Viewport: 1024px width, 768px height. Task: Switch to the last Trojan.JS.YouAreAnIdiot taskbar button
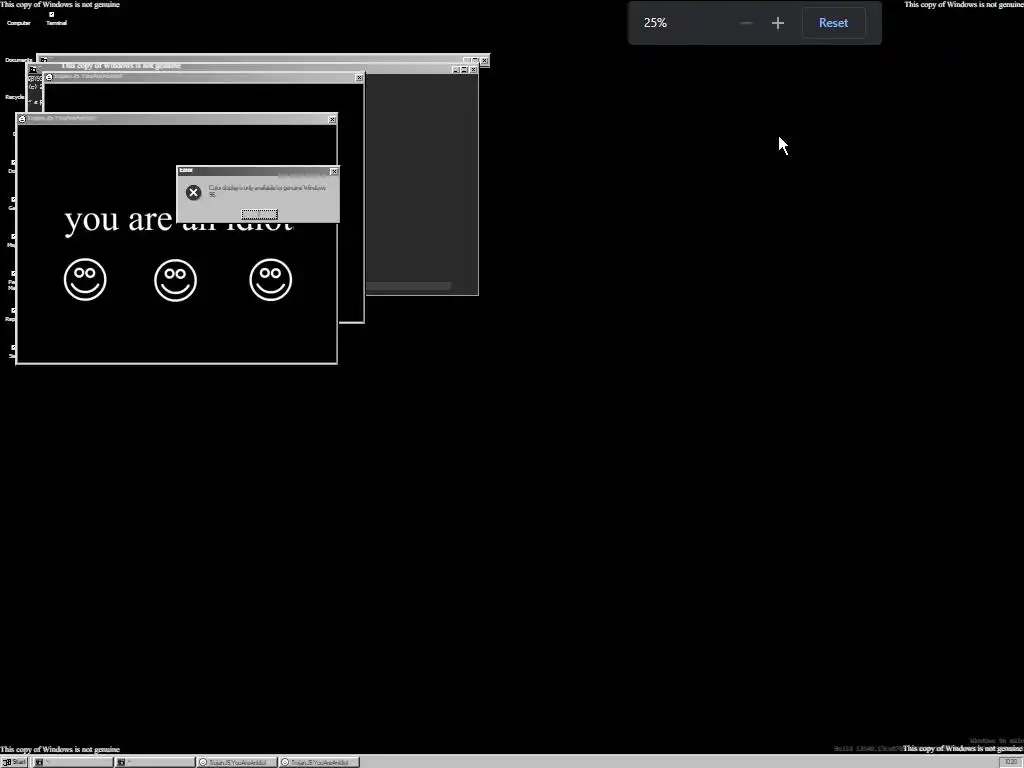[319, 762]
